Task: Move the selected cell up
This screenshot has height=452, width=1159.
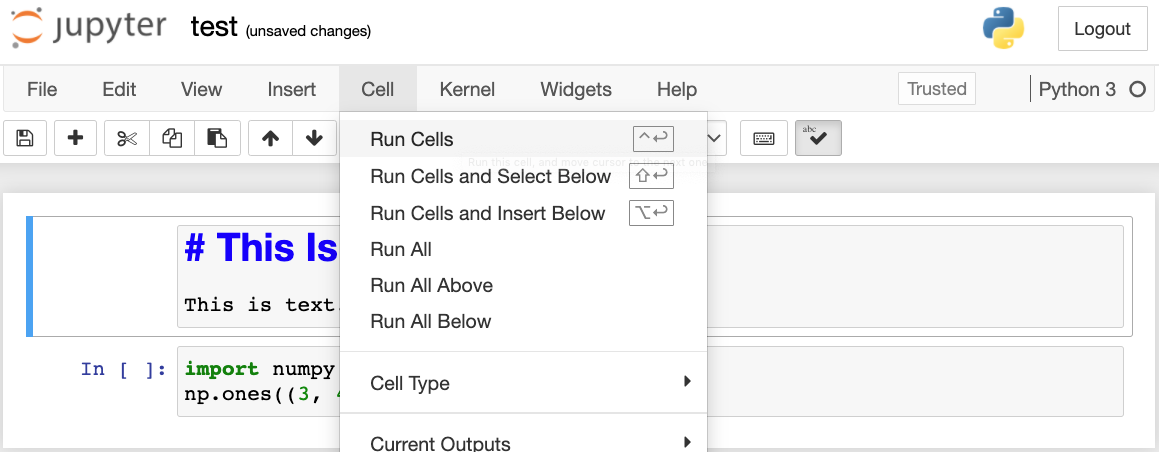Action: click(270, 139)
